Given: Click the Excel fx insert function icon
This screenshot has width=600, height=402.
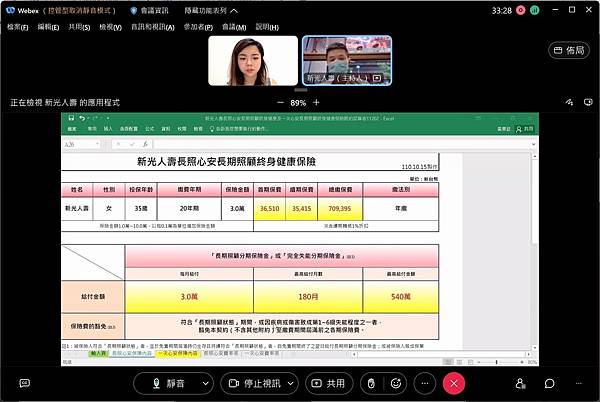Looking at the screenshot, I should 145,144.
